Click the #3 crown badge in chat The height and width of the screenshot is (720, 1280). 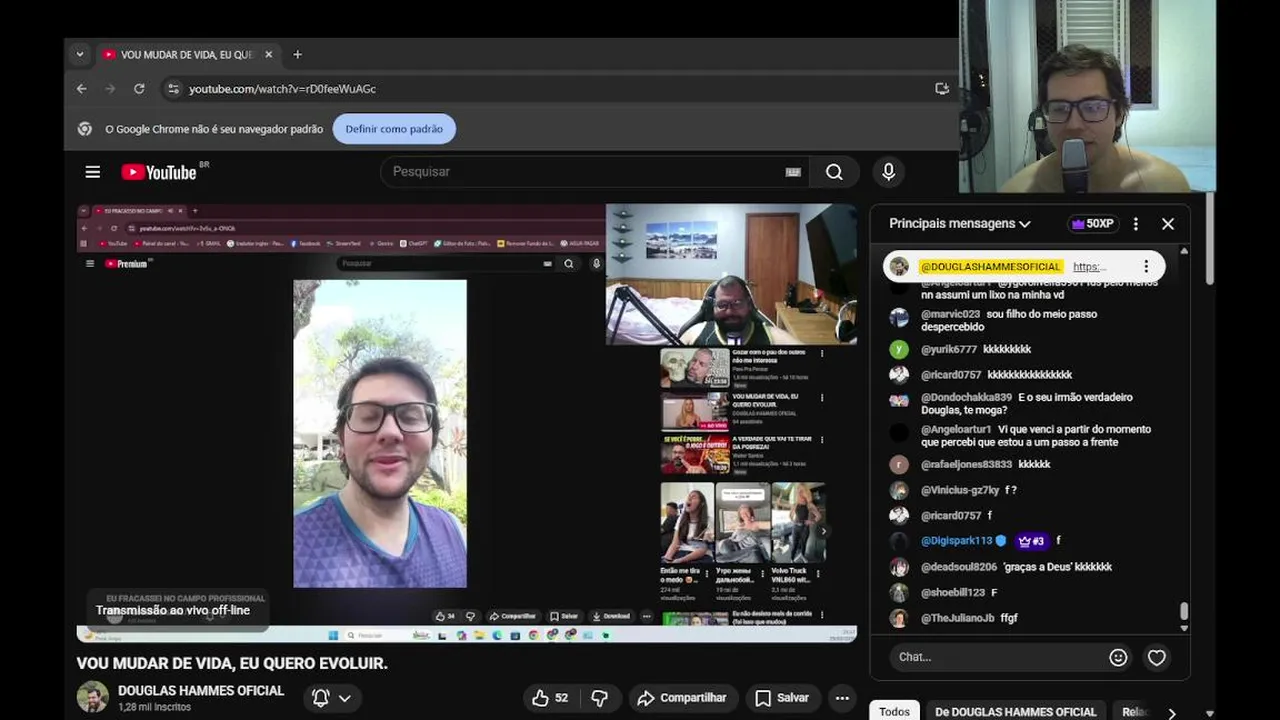pyautogui.click(x=1031, y=541)
